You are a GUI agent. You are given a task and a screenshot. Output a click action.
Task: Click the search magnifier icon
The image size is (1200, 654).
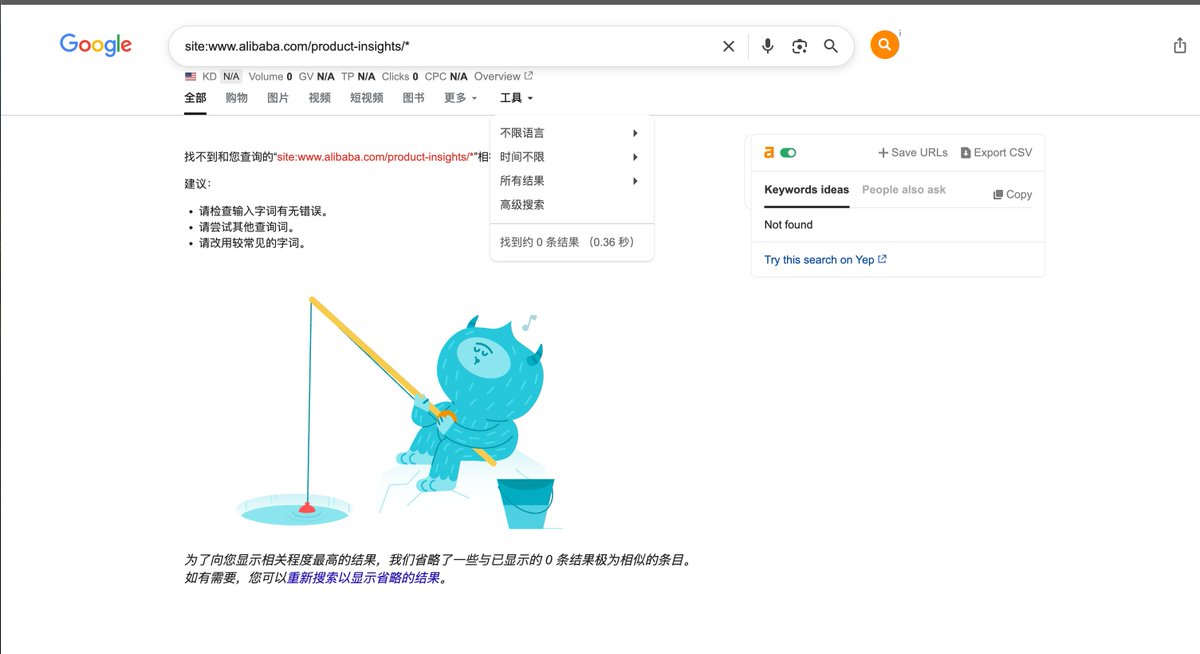click(830, 46)
